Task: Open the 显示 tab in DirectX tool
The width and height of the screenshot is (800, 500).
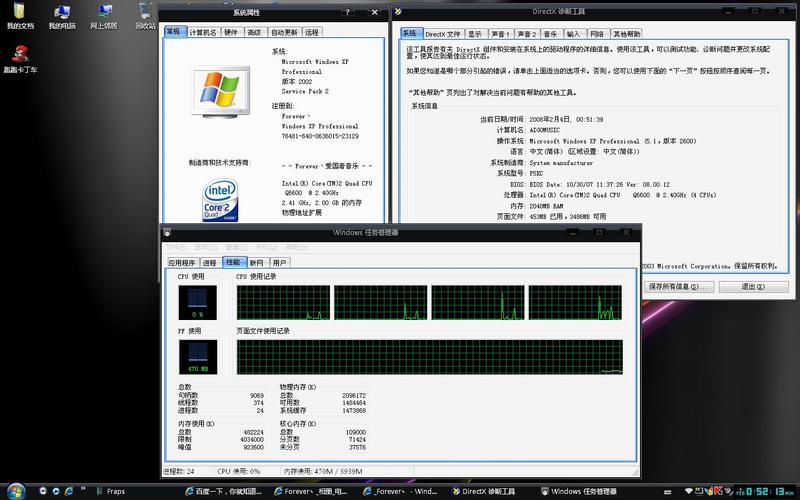Action: [474, 34]
